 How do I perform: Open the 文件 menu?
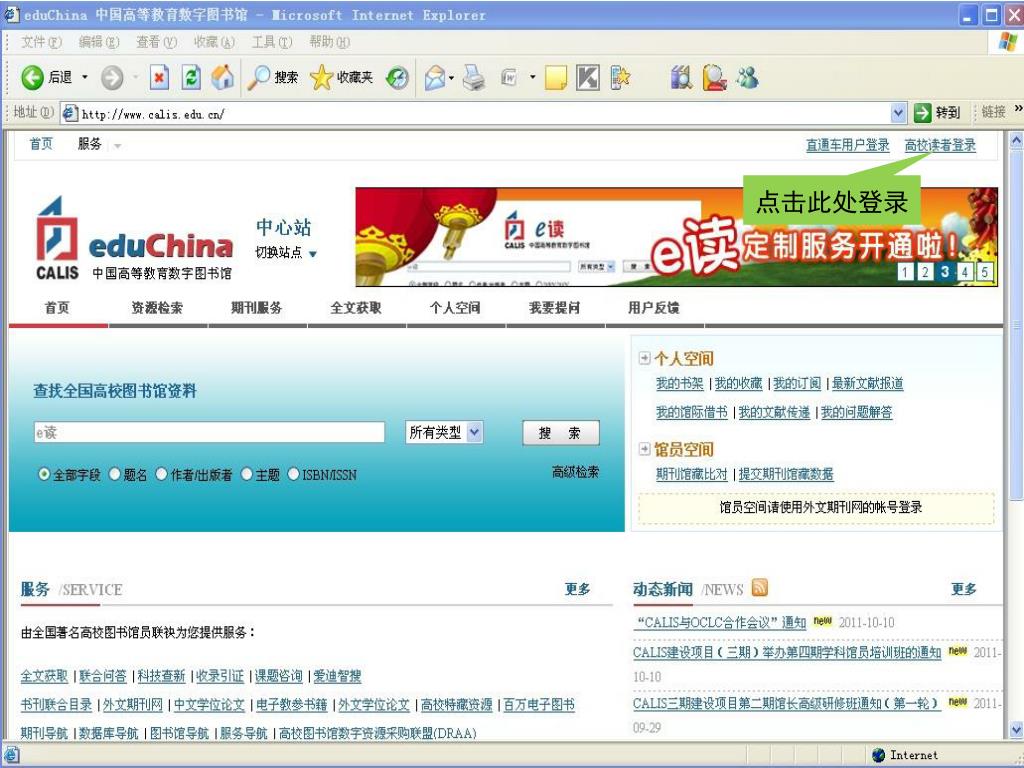pyautogui.click(x=40, y=42)
